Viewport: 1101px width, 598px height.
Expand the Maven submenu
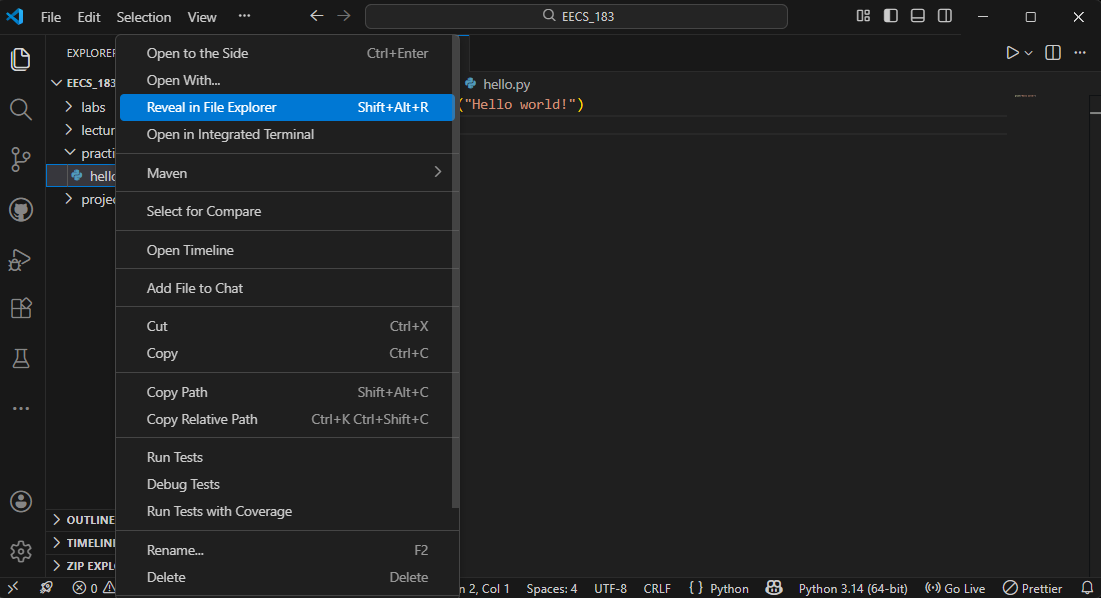click(x=287, y=173)
